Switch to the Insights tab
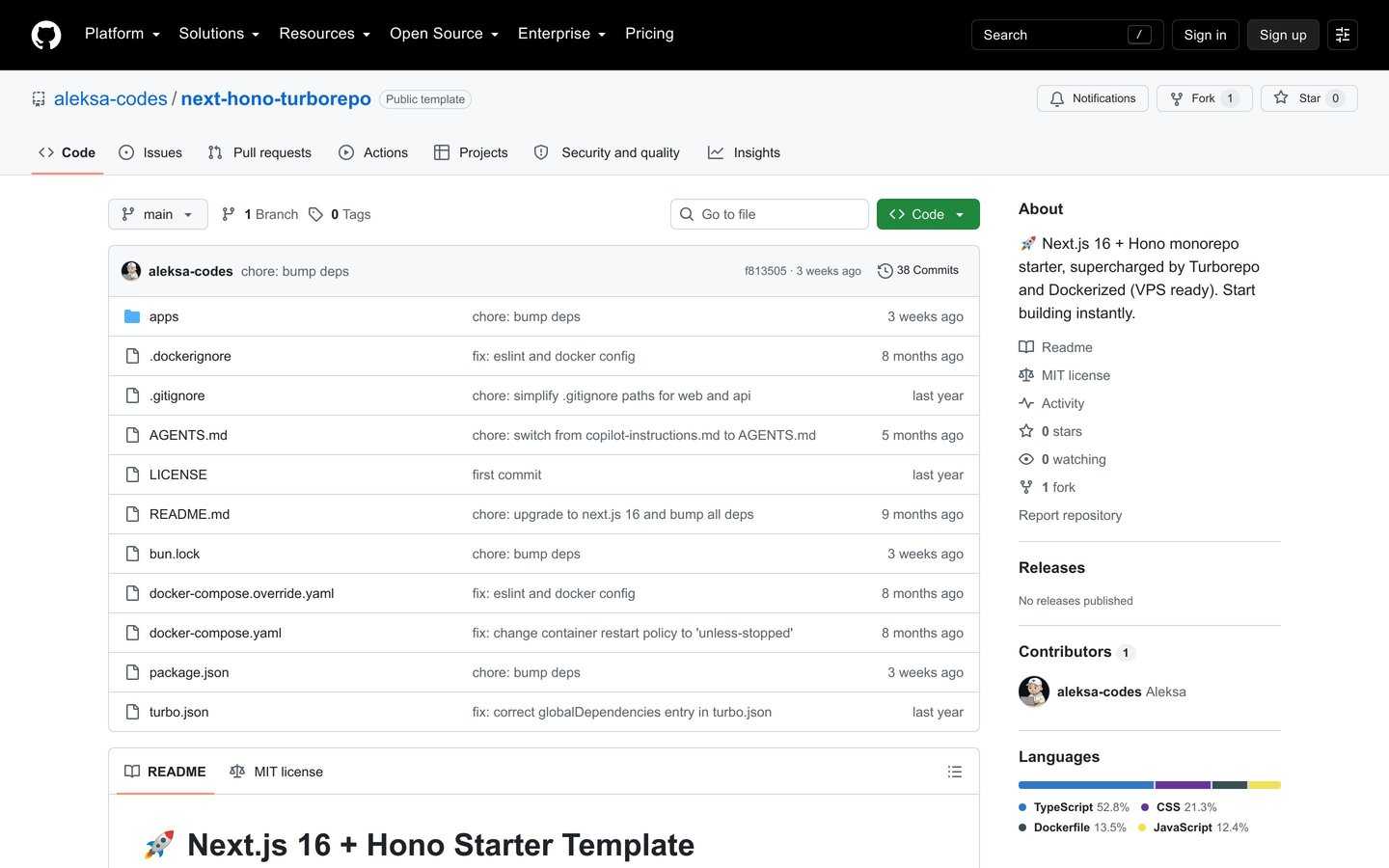The width and height of the screenshot is (1389, 868). [744, 152]
